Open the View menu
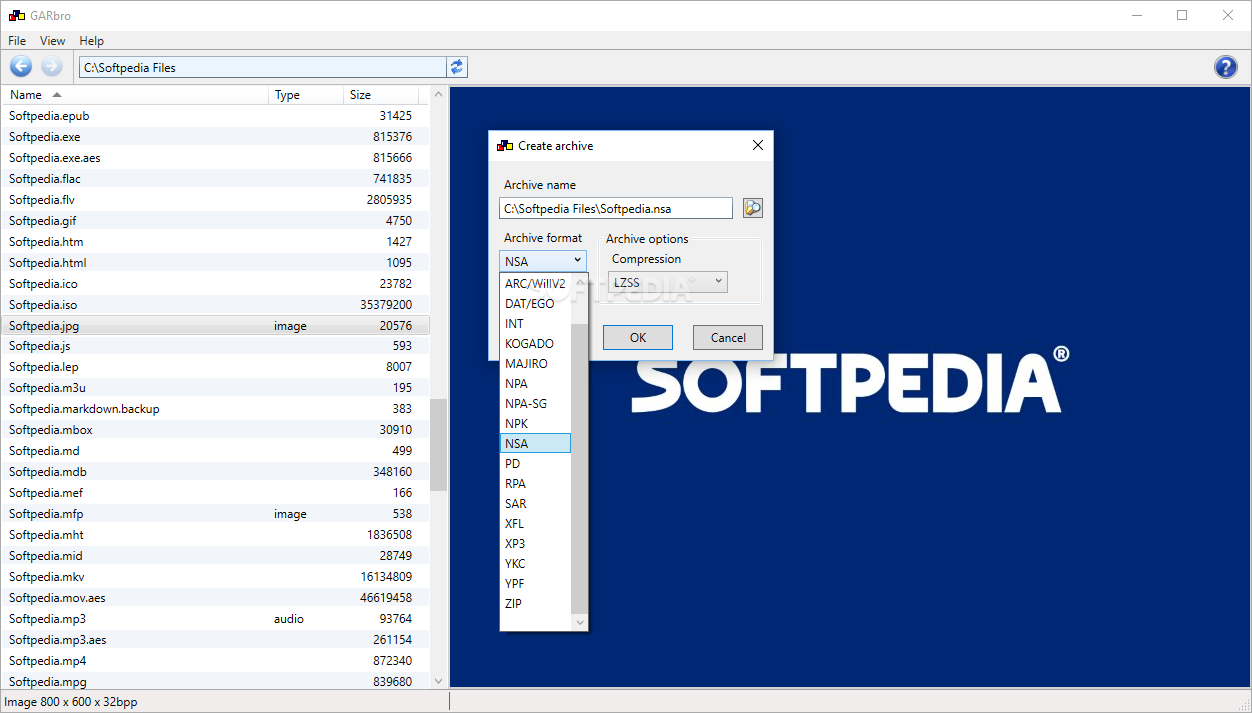Image resolution: width=1252 pixels, height=713 pixels. (x=52, y=41)
